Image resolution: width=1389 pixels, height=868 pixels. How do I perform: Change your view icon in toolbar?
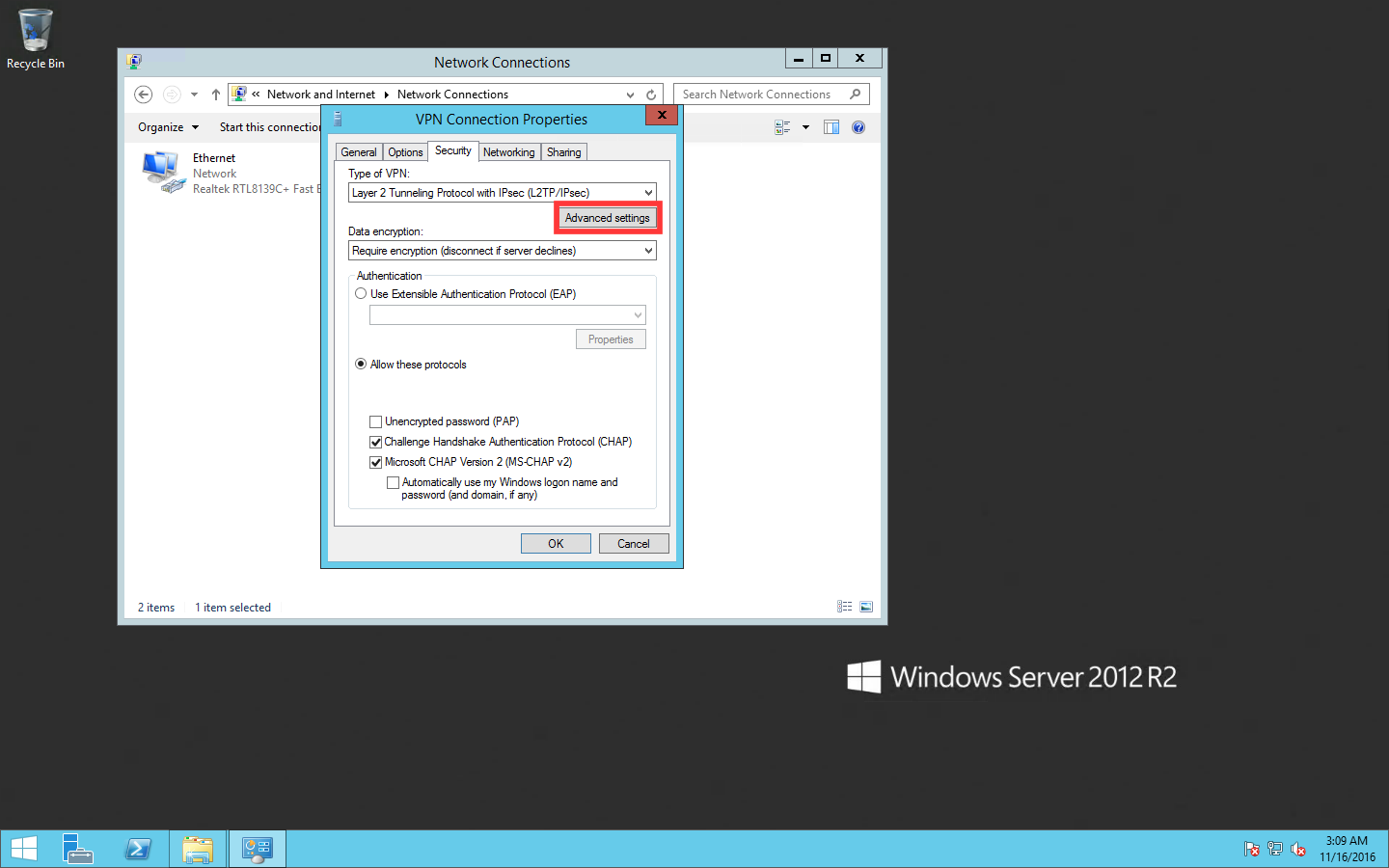tap(782, 127)
